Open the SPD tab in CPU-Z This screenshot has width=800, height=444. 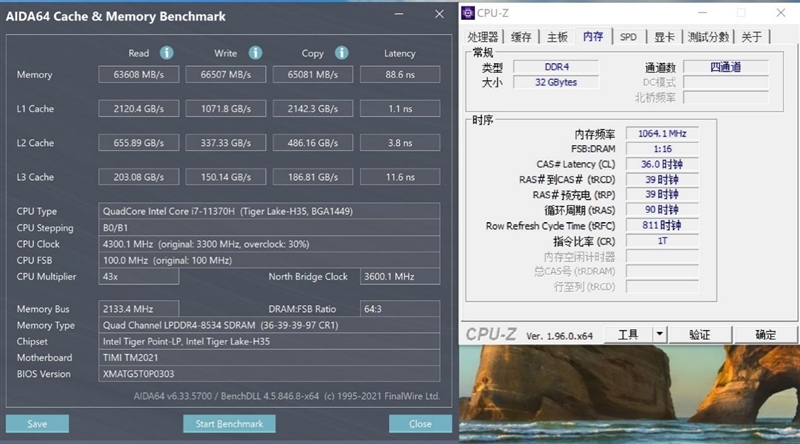click(x=628, y=37)
